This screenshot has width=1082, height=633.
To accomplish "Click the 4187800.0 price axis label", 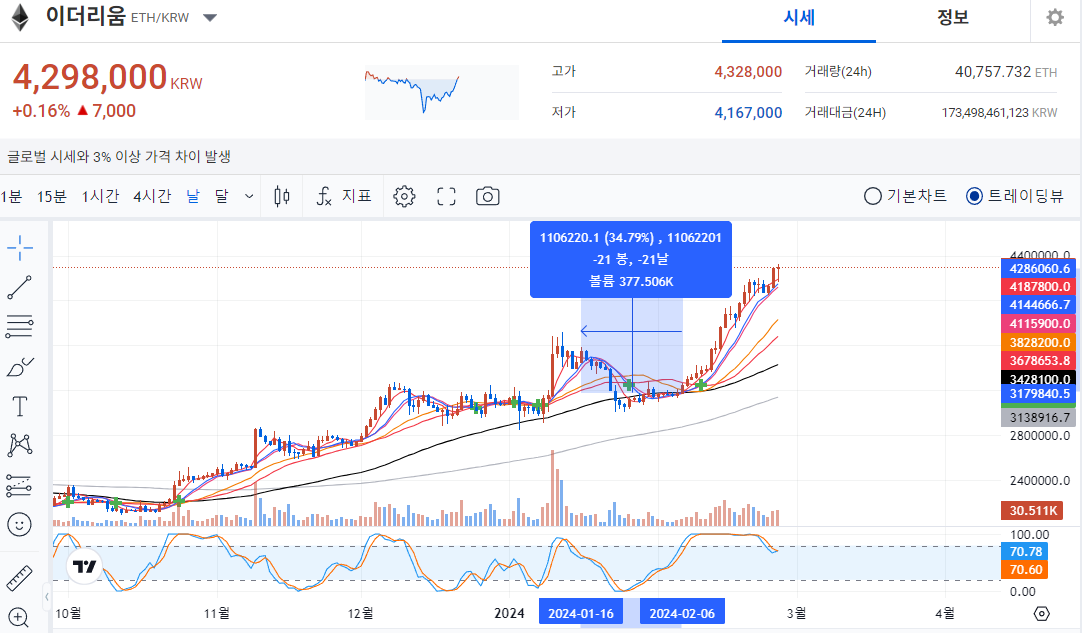I will tap(1039, 286).
